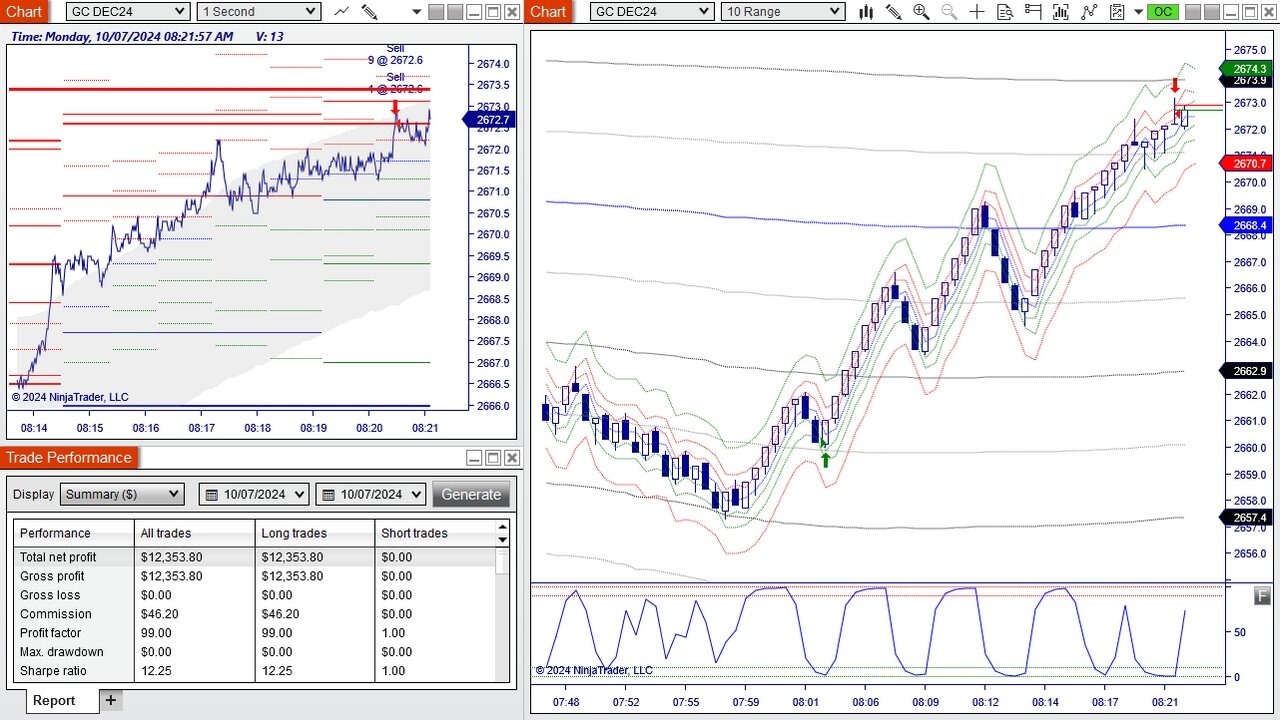The image size is (1280, 720).
Task: Open the 10 Range interval dropdown
Action: [783, 12]
